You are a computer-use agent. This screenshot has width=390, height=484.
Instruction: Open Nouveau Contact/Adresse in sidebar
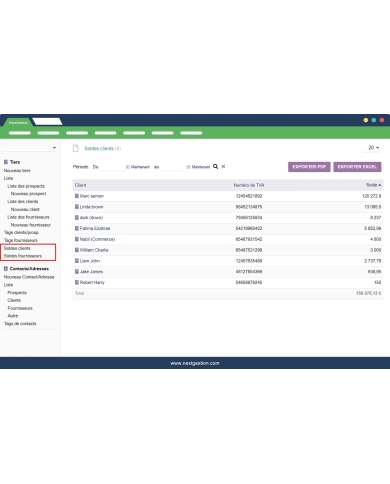click(29, 277)
